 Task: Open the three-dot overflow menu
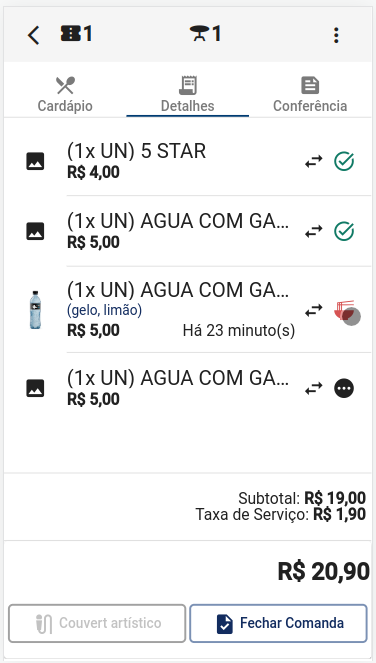(x=336, y=35)
